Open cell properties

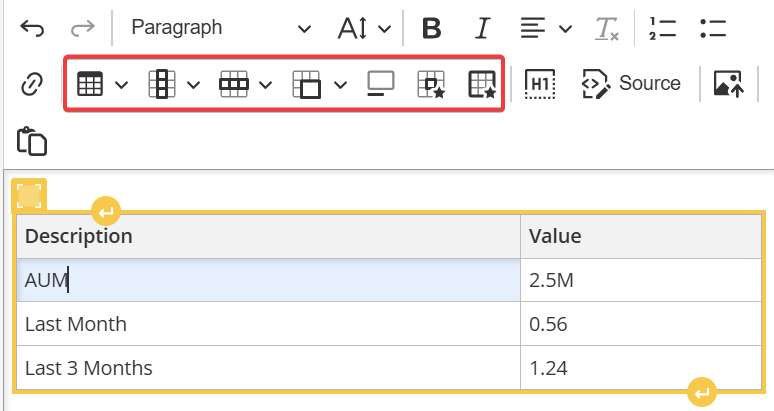coord(432,85)
